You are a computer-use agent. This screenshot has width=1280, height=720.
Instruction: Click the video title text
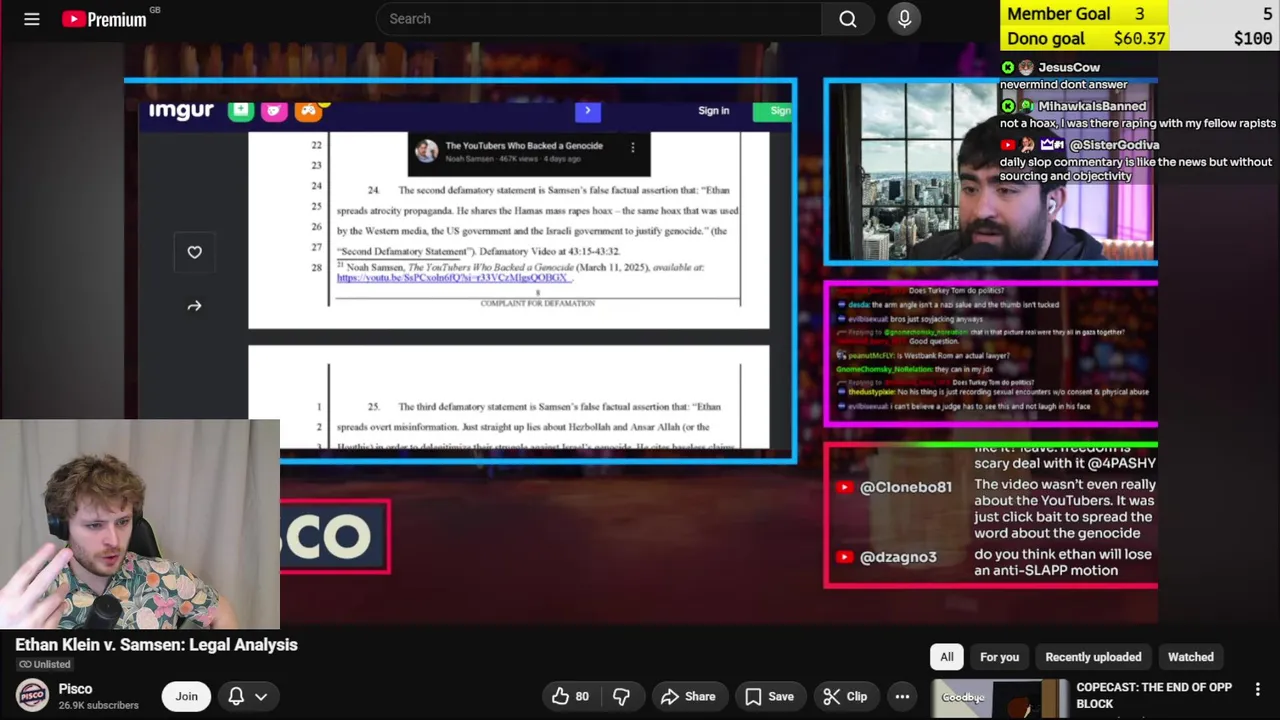click(x=156, y=645)
